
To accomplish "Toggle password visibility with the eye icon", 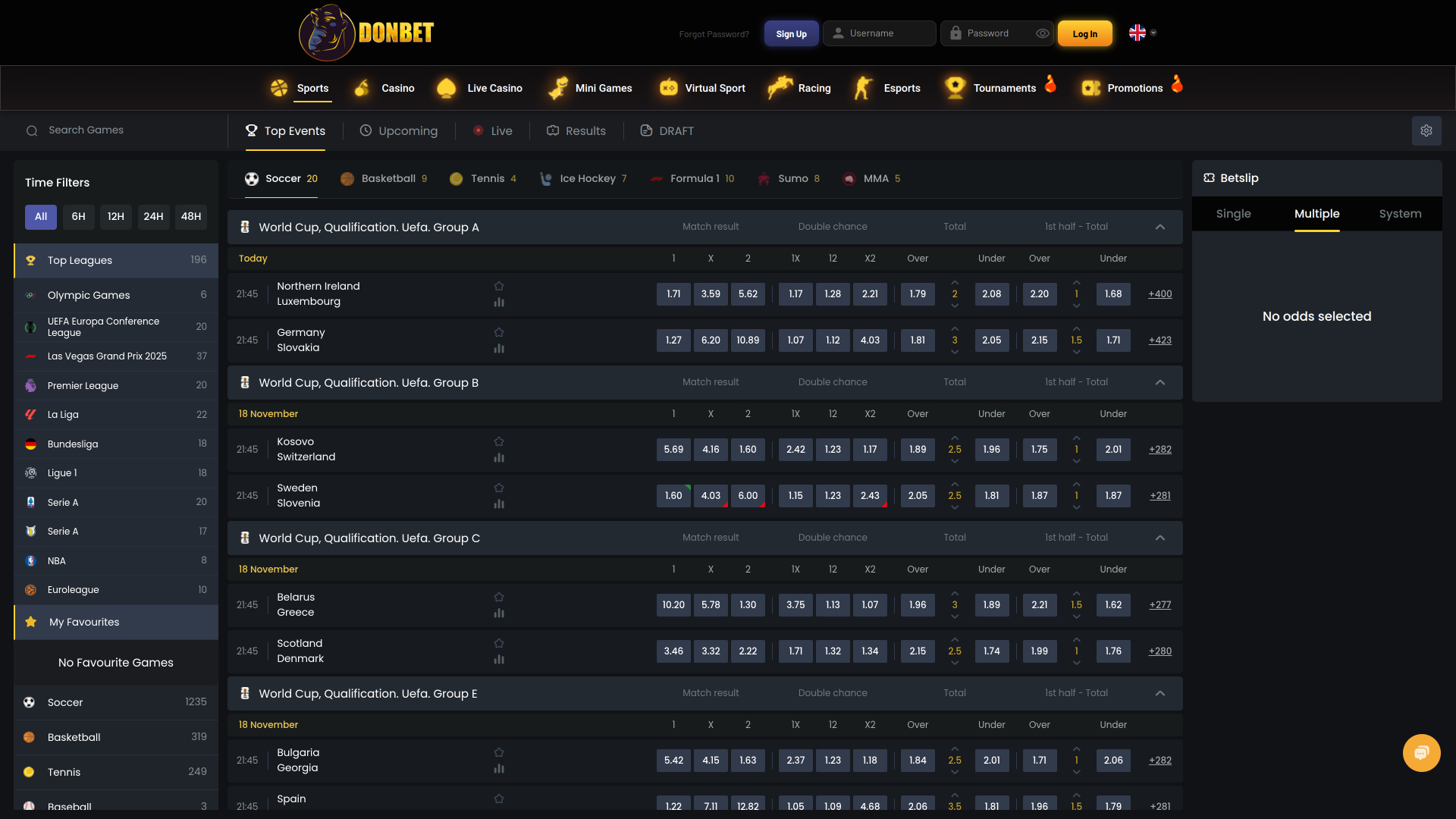I will tap(1042, 33).
